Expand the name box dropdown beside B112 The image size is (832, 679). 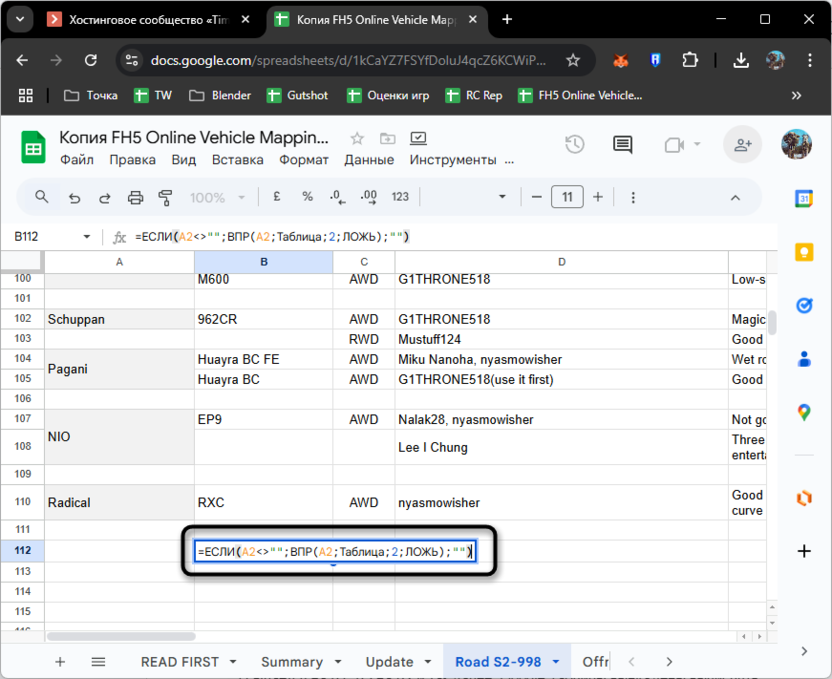point(86,237)
